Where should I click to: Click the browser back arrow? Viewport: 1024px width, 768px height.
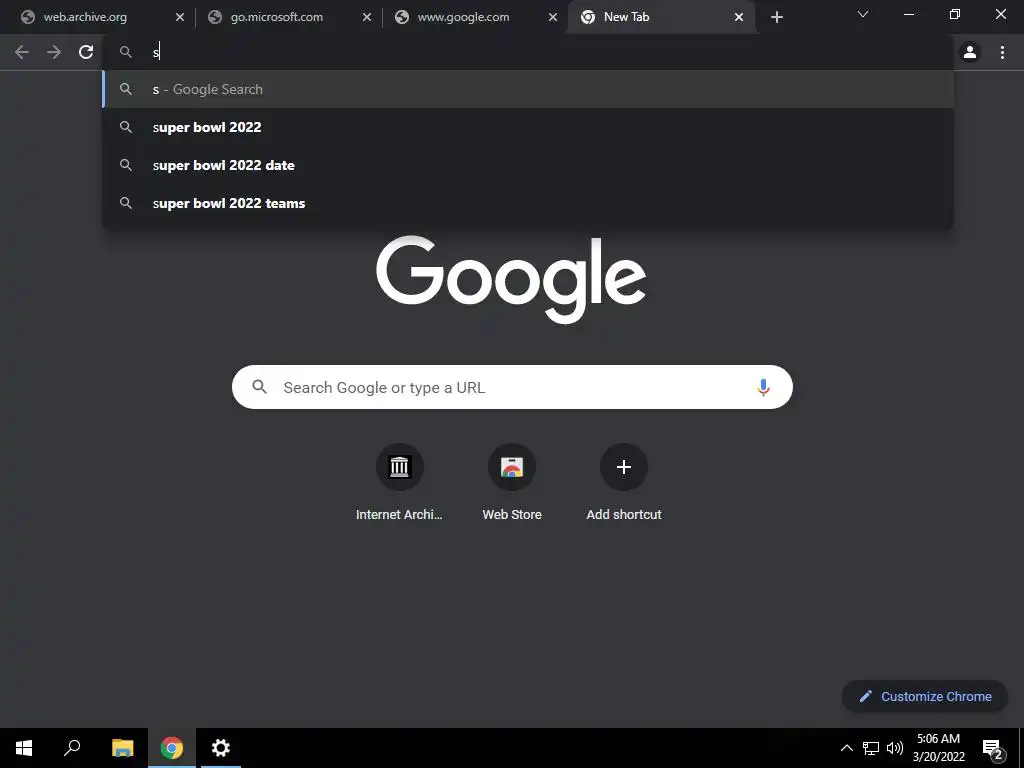click(22, 52)
